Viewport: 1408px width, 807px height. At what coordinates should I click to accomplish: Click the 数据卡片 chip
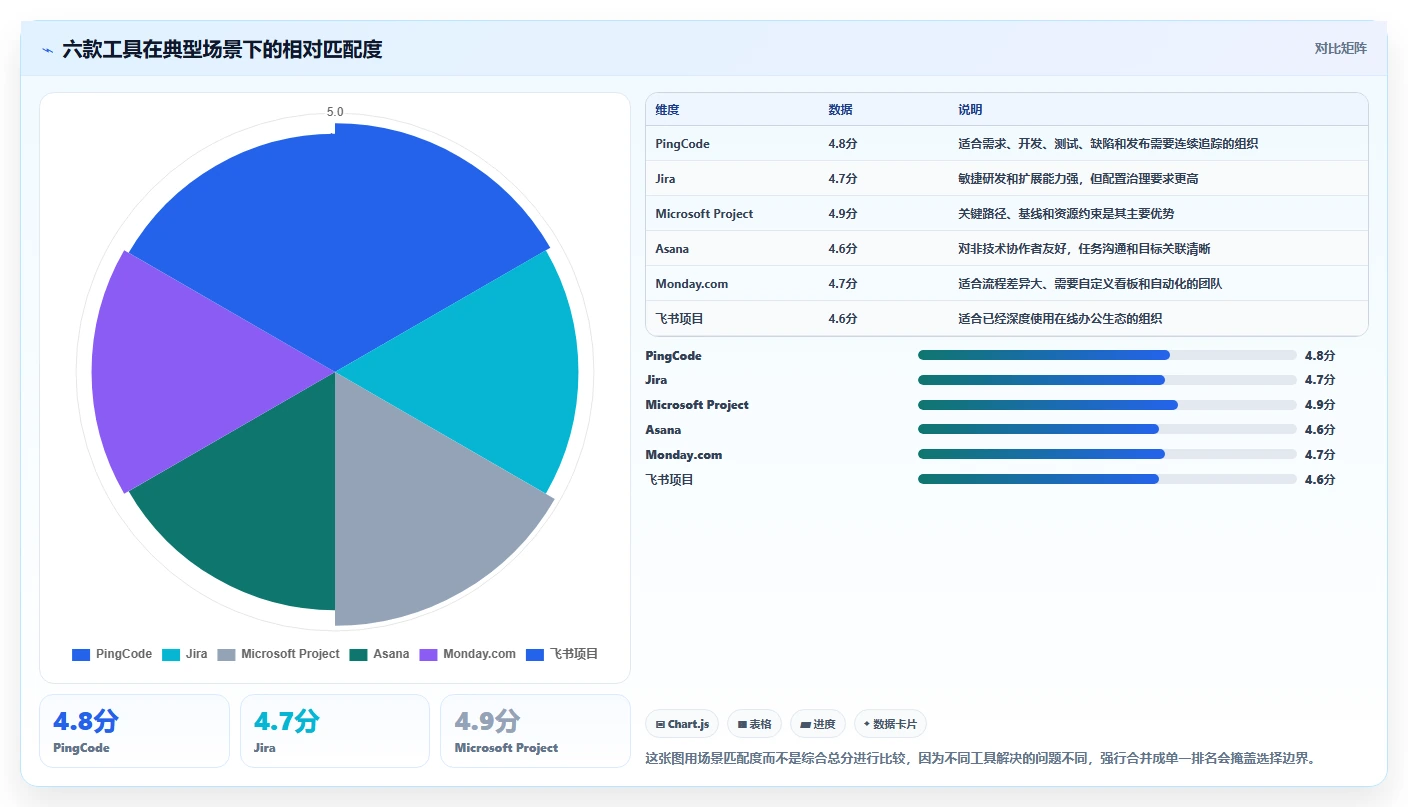890,724
